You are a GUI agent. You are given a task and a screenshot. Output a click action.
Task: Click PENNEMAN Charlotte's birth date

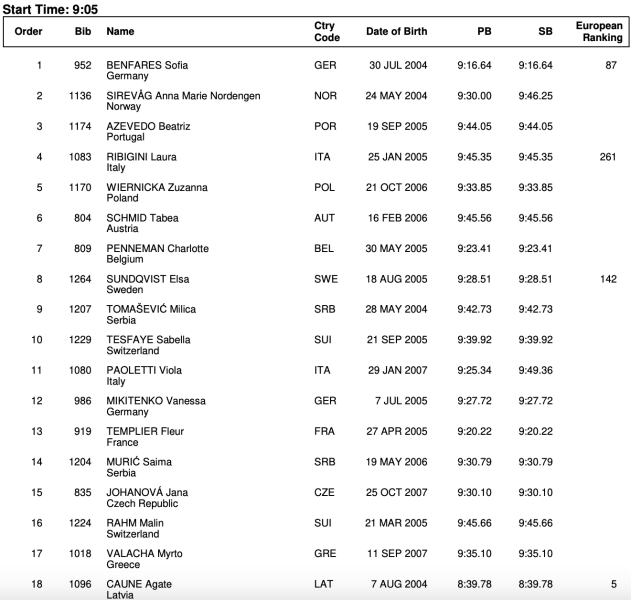398,249
